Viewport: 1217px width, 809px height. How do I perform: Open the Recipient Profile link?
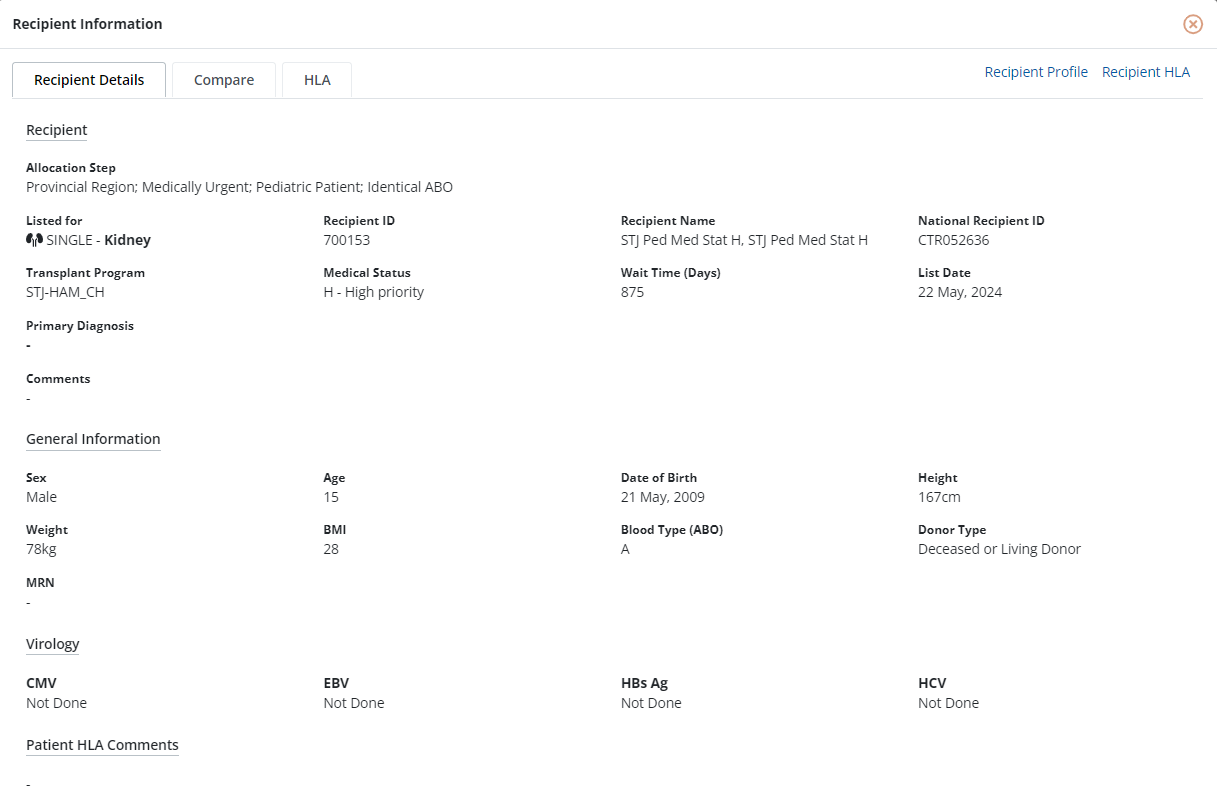[1036, 72]
